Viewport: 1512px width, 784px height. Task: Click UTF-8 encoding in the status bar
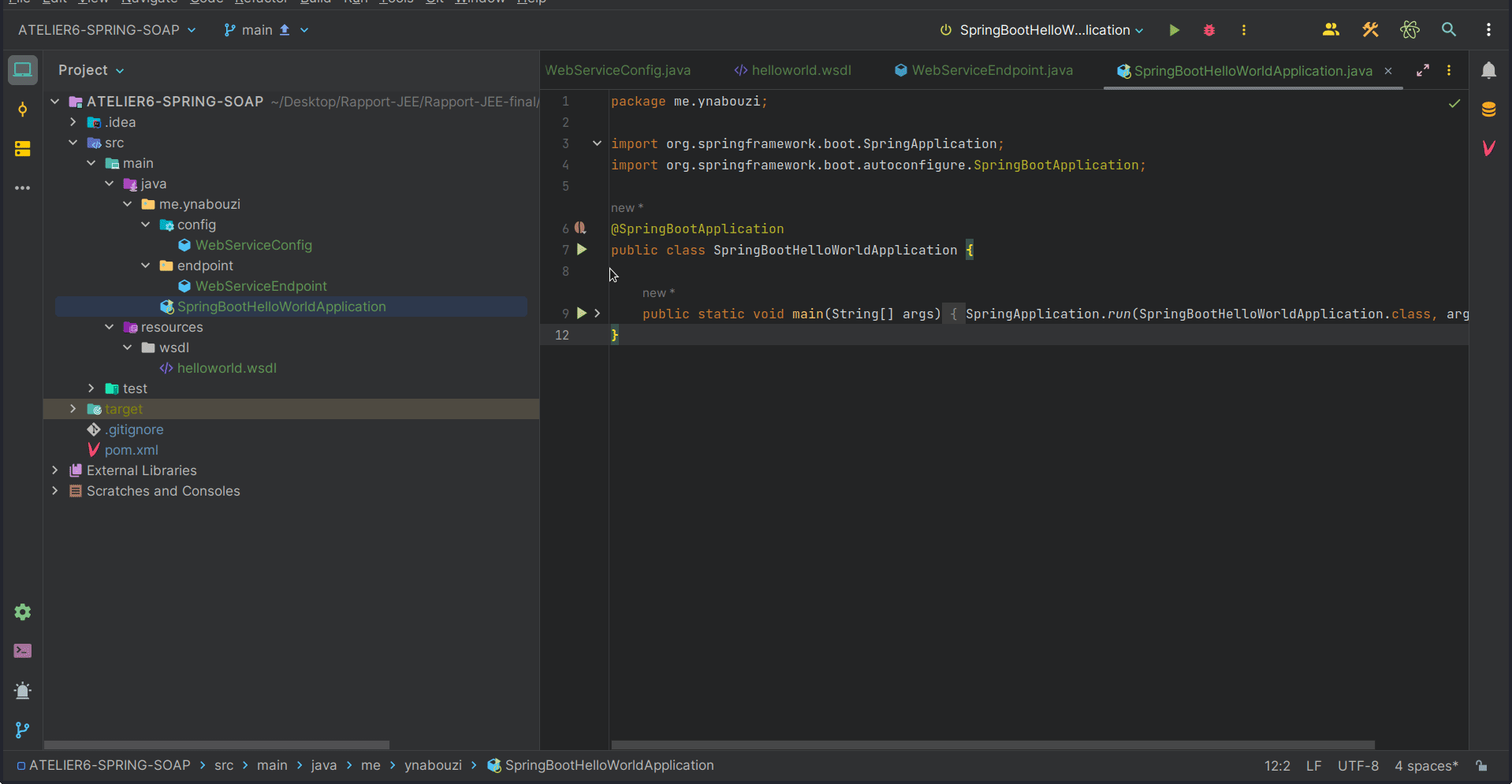1357,766
